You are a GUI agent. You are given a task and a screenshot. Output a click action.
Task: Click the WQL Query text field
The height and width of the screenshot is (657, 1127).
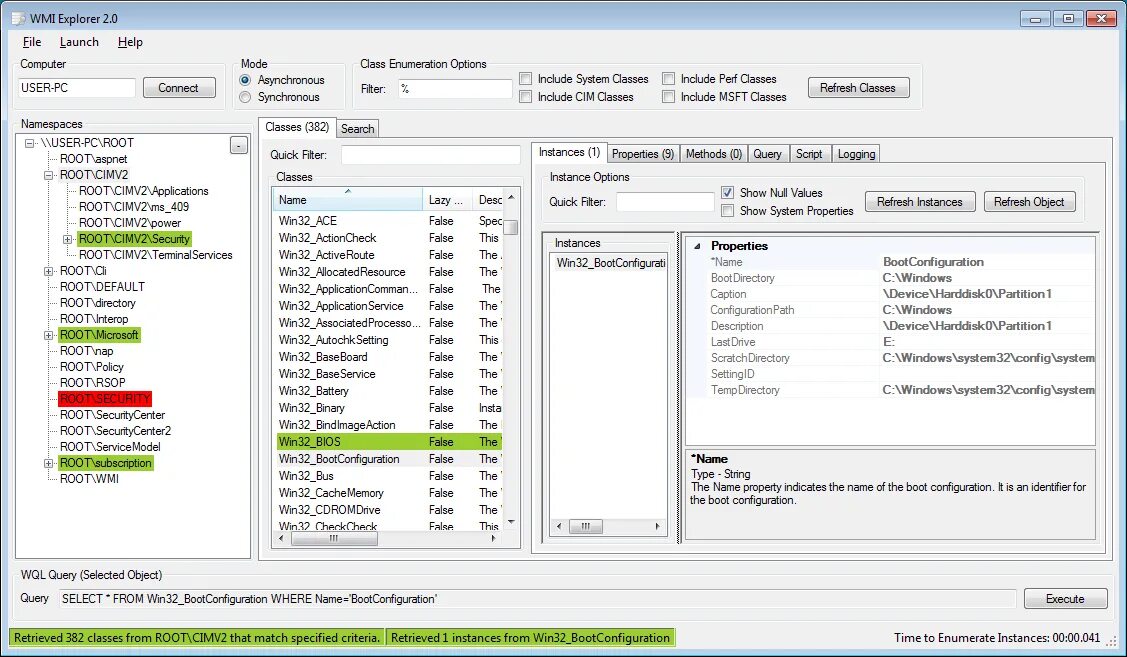[537, 599]
